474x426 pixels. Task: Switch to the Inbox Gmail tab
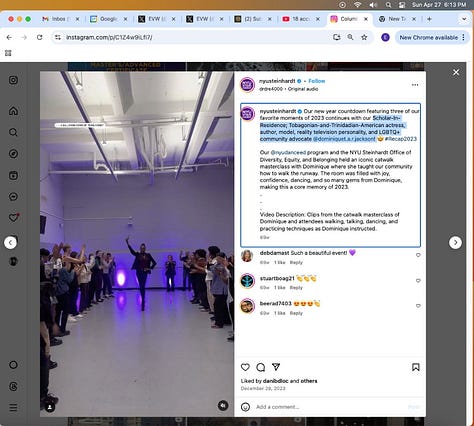[61, 19]
